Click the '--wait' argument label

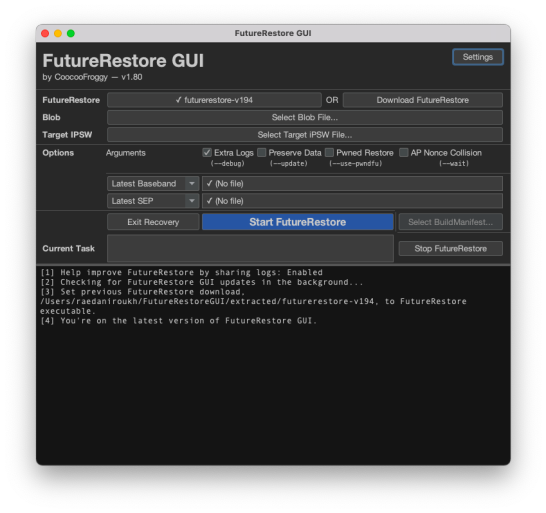[454, 163]
